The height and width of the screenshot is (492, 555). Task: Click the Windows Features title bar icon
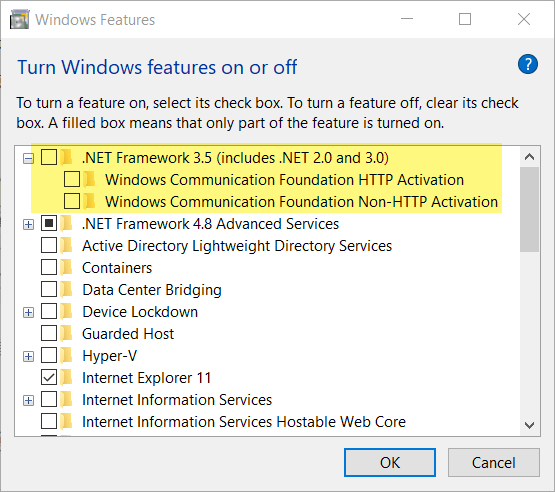pos(19,19)
